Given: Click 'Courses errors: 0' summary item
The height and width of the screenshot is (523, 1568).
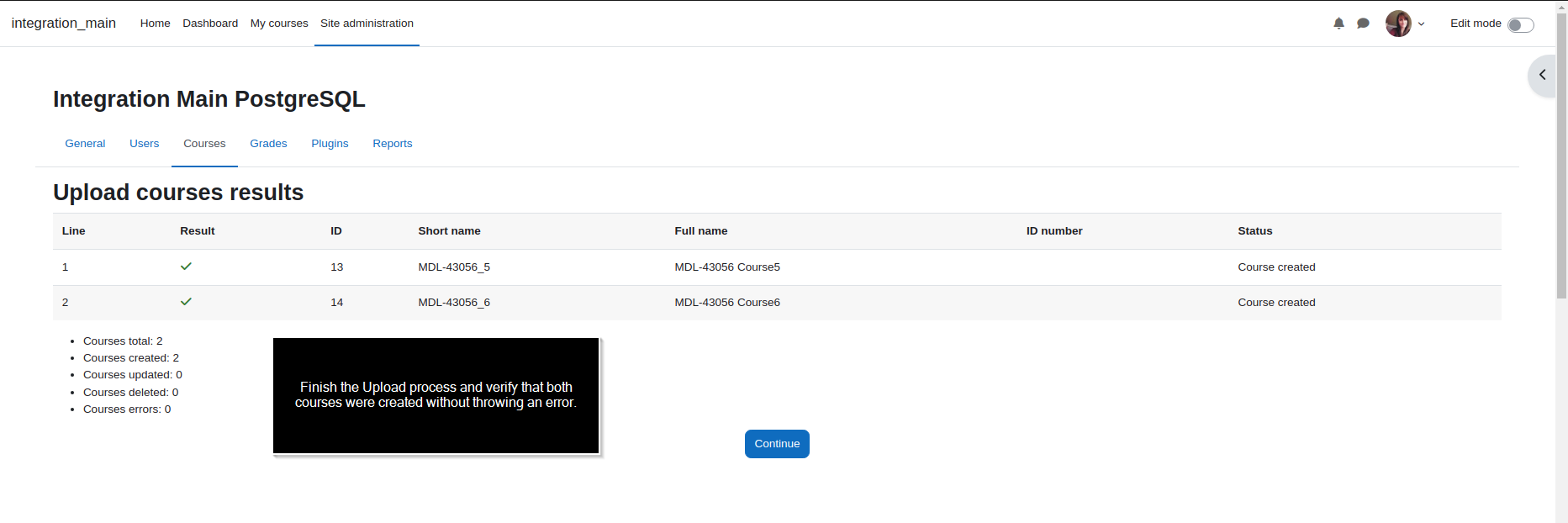Looking at the screenshot, I should pyautogui.click(x=127, y=409).
